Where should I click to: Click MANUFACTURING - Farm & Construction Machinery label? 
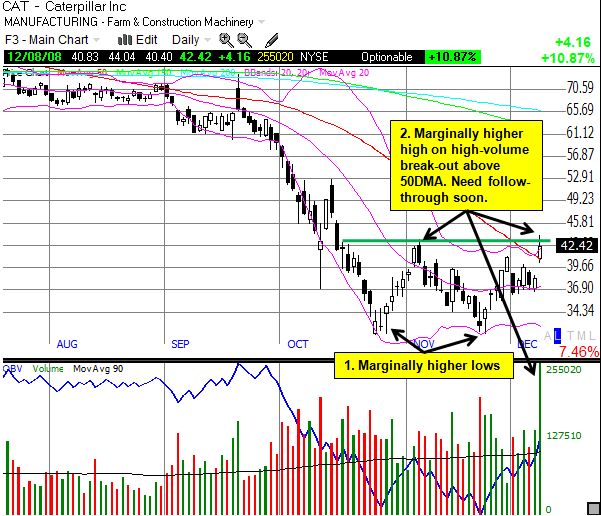coord(128,22)
